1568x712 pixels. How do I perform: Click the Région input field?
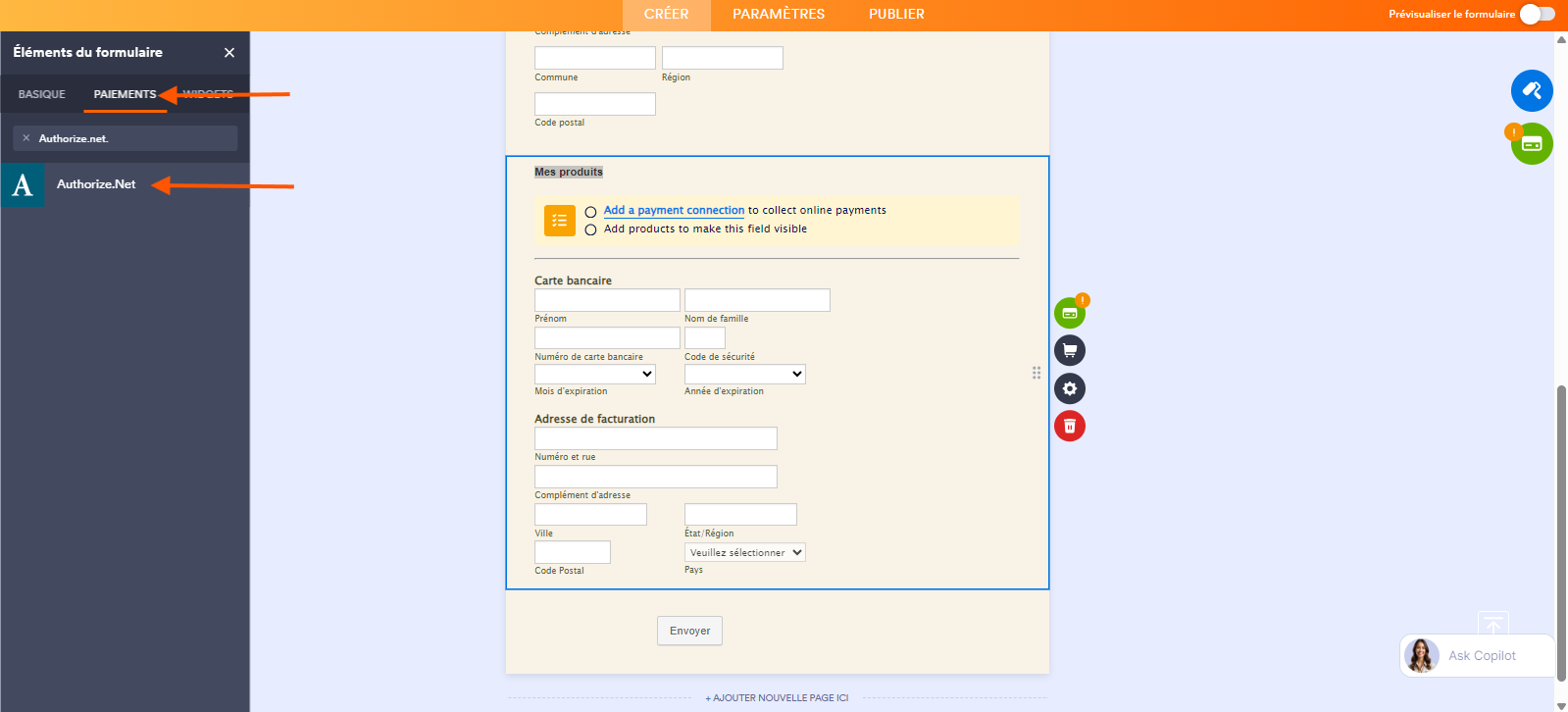[x=723, y=58]
